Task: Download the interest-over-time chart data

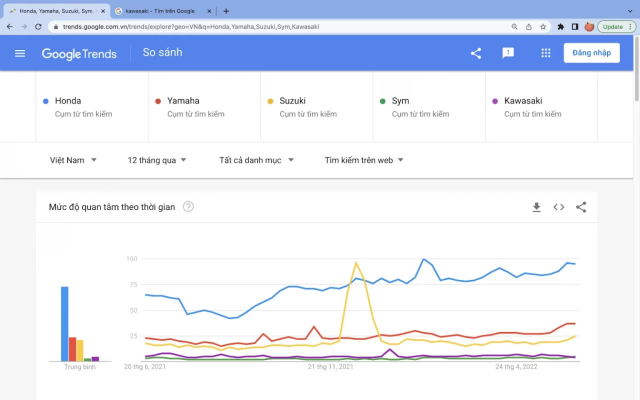Action: point(536,207)
